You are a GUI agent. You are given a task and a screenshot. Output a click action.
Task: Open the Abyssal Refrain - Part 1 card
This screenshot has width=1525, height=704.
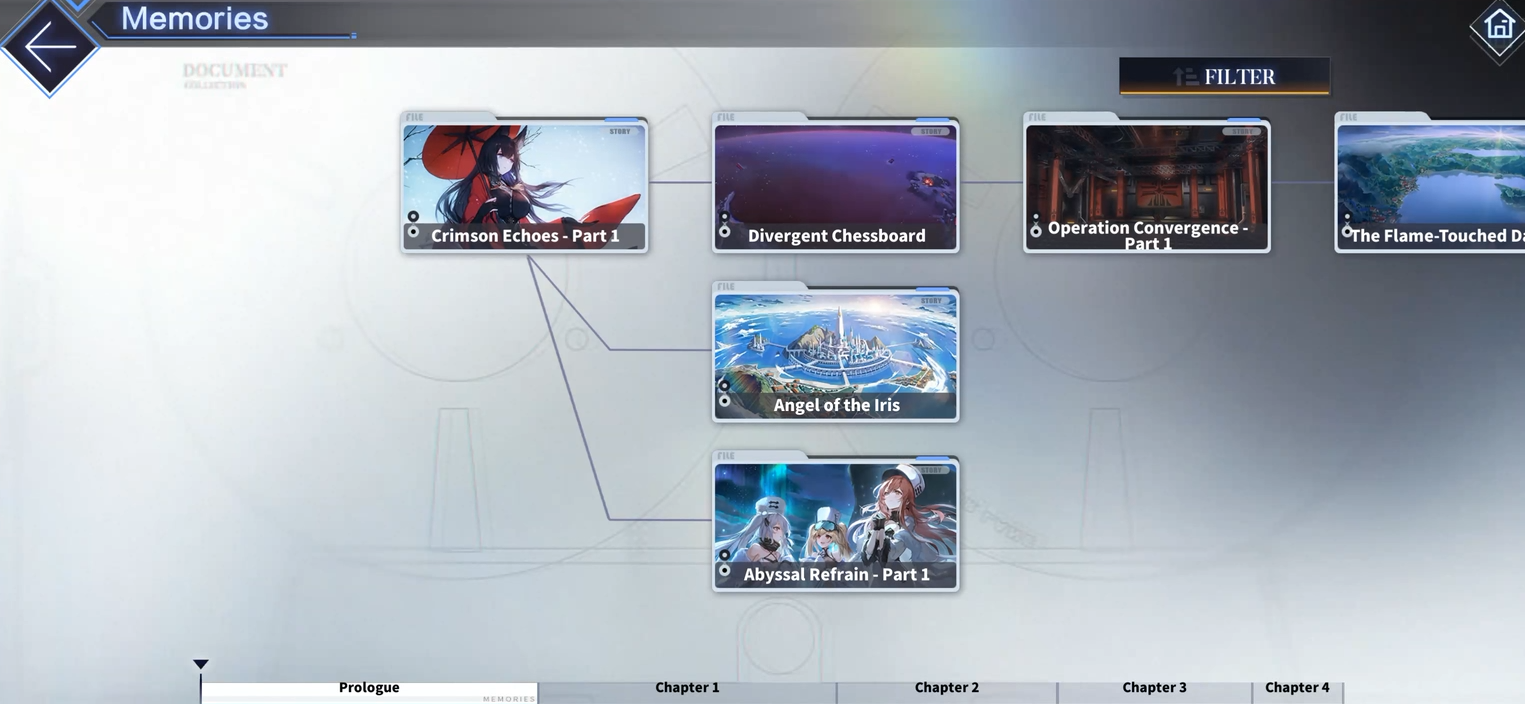[835, 521]
